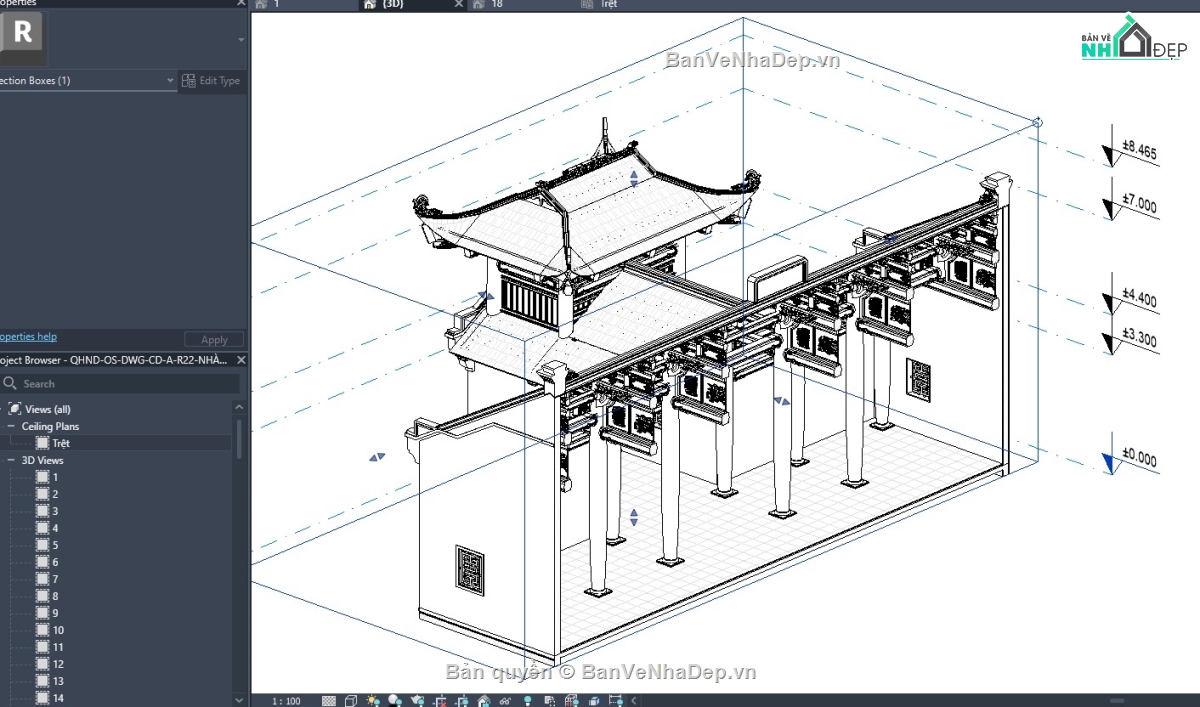Collapse the Ceiling Plans branch
This screenshot has height=707, width=1200.
coord(11,427)
